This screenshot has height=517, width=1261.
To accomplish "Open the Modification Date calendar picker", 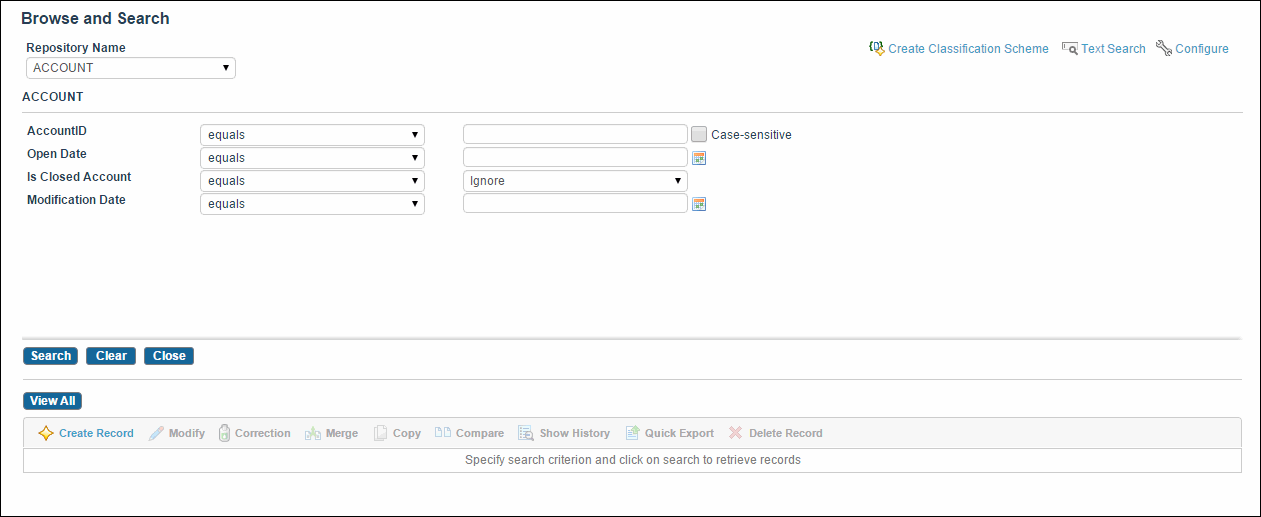I will click(x=700, y=204).
